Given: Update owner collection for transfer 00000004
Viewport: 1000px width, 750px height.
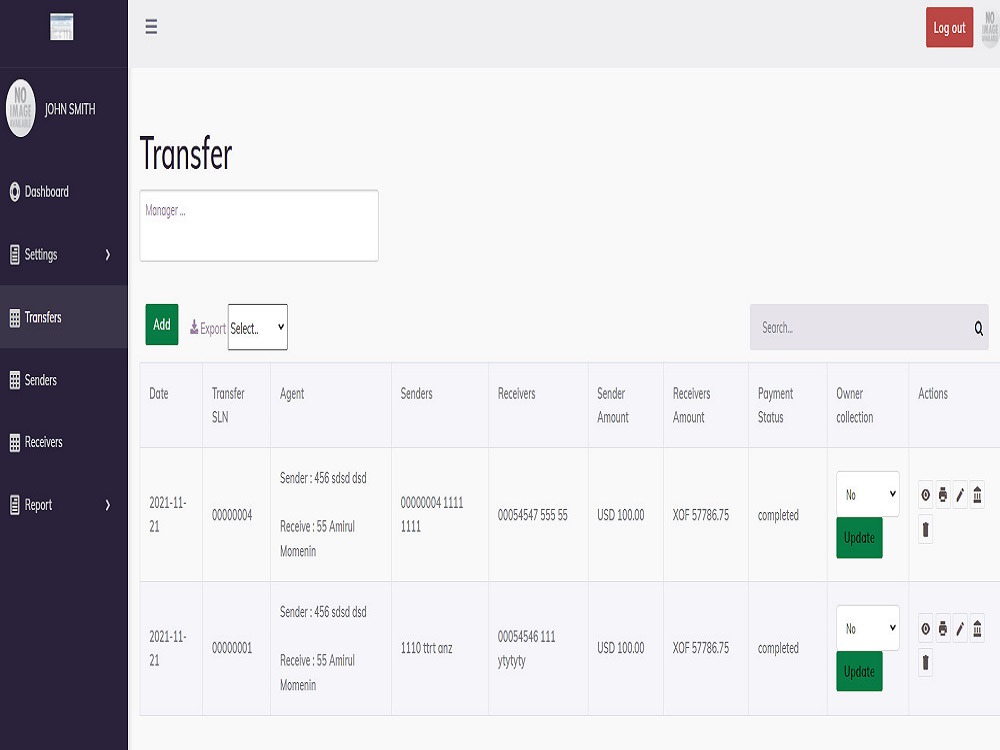Looking at the screenshot, I should click(x=859, y=538).
